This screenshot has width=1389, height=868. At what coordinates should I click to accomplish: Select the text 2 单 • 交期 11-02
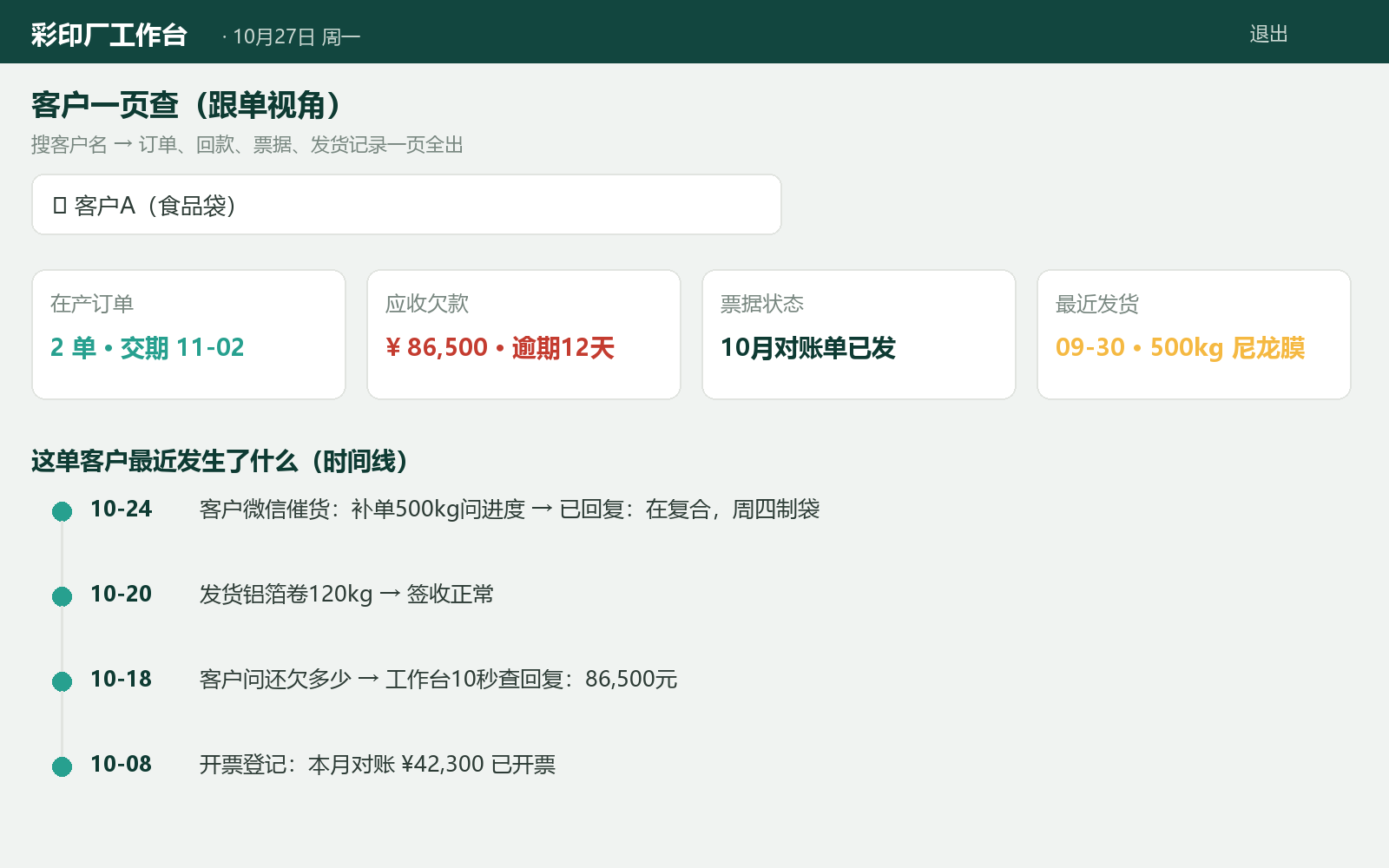148,348
